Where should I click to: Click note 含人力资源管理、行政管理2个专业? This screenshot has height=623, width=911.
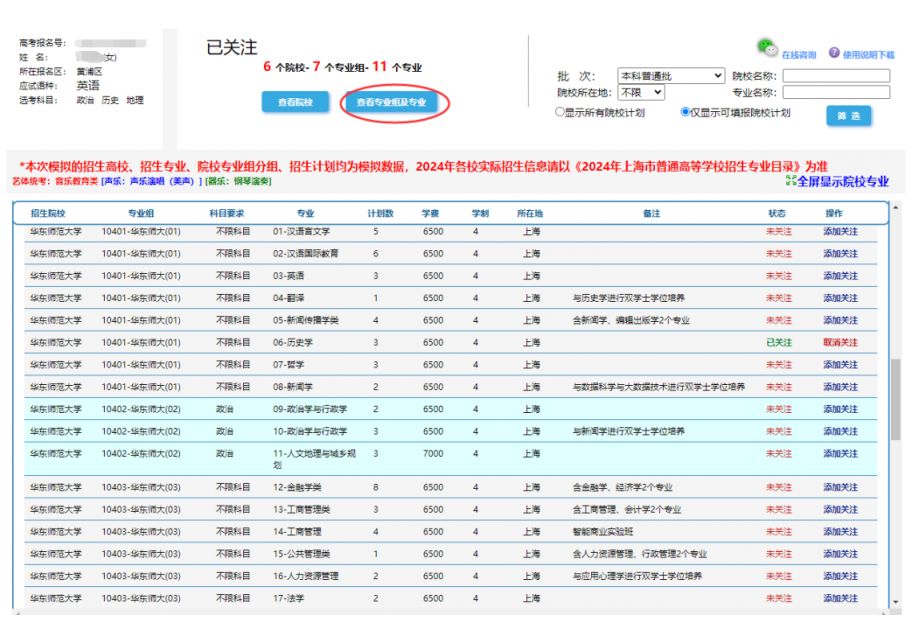point(640,554)
